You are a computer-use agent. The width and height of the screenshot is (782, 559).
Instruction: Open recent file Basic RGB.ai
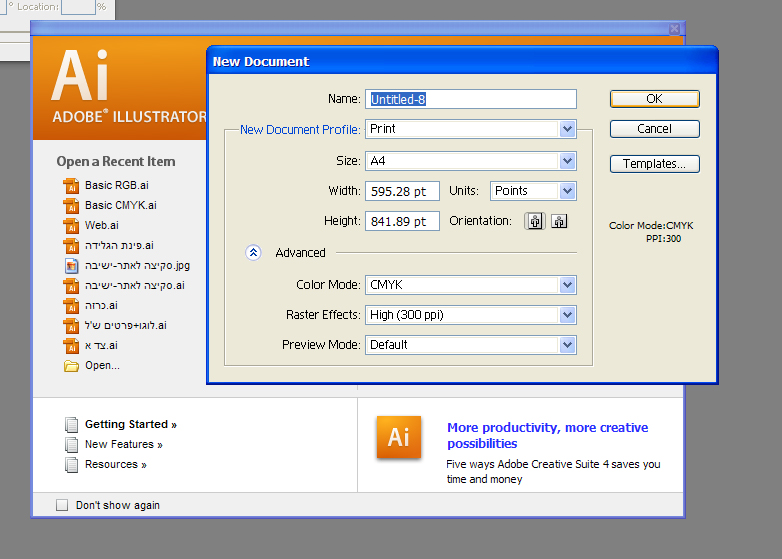point(117,186)
